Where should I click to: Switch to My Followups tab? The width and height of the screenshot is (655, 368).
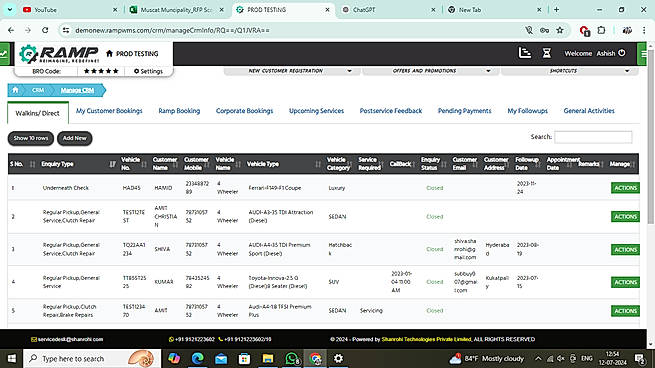tap(527, 111)
